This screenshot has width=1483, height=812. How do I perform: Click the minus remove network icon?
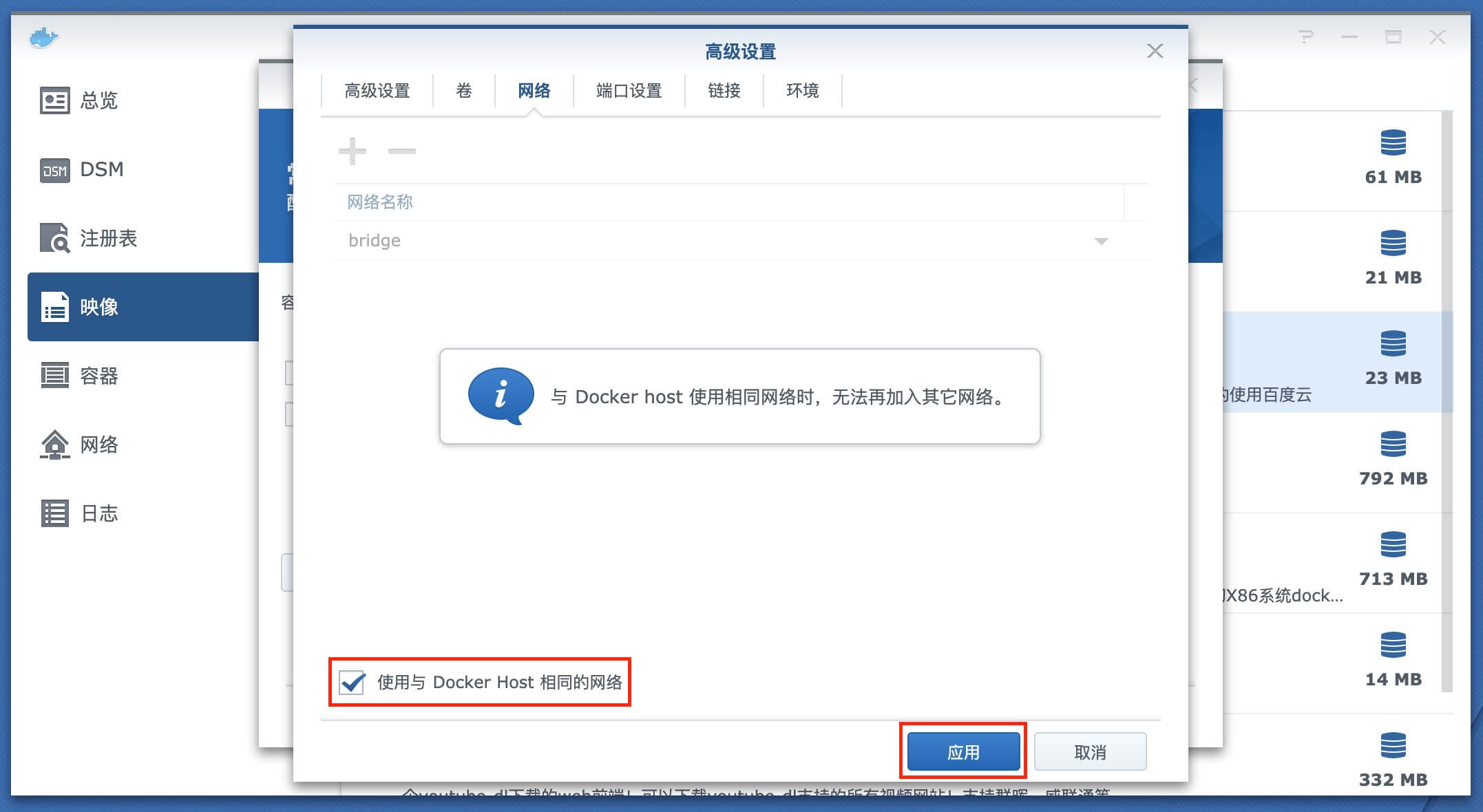401,151
